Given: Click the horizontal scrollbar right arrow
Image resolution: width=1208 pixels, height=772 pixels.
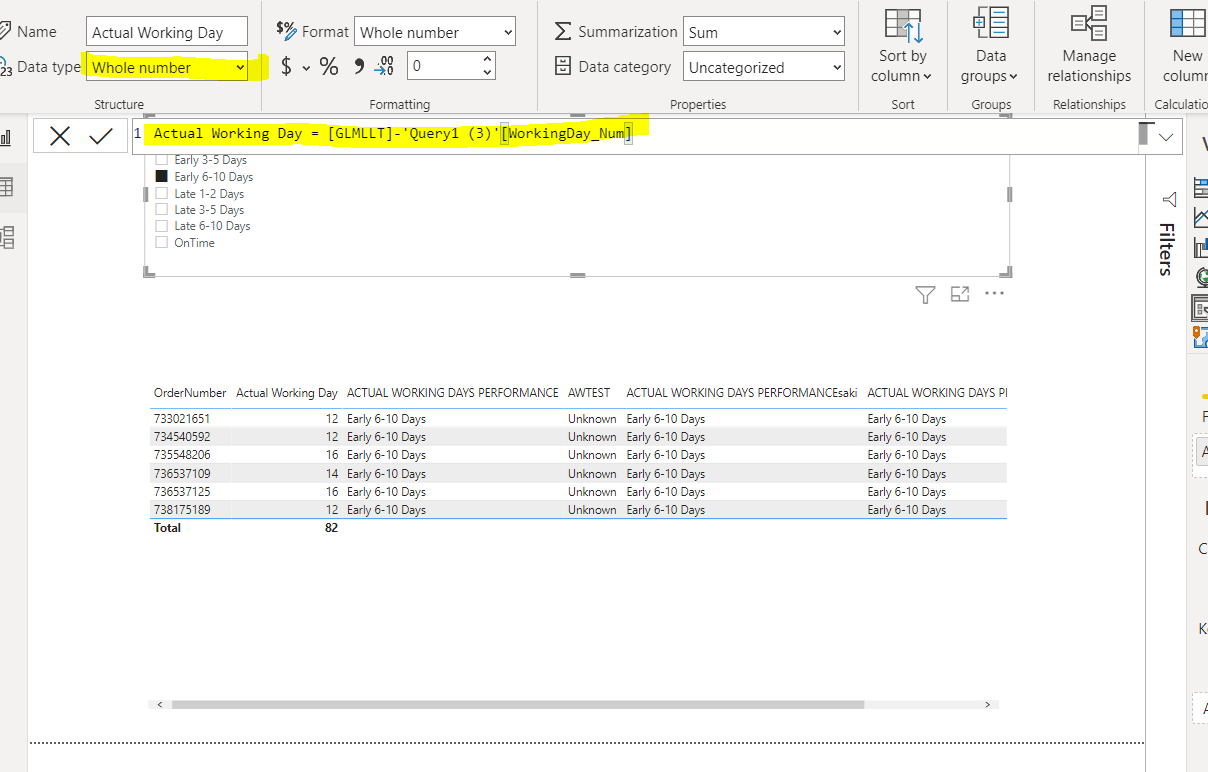Looking at the screenshot, I should tap(987, 704).
